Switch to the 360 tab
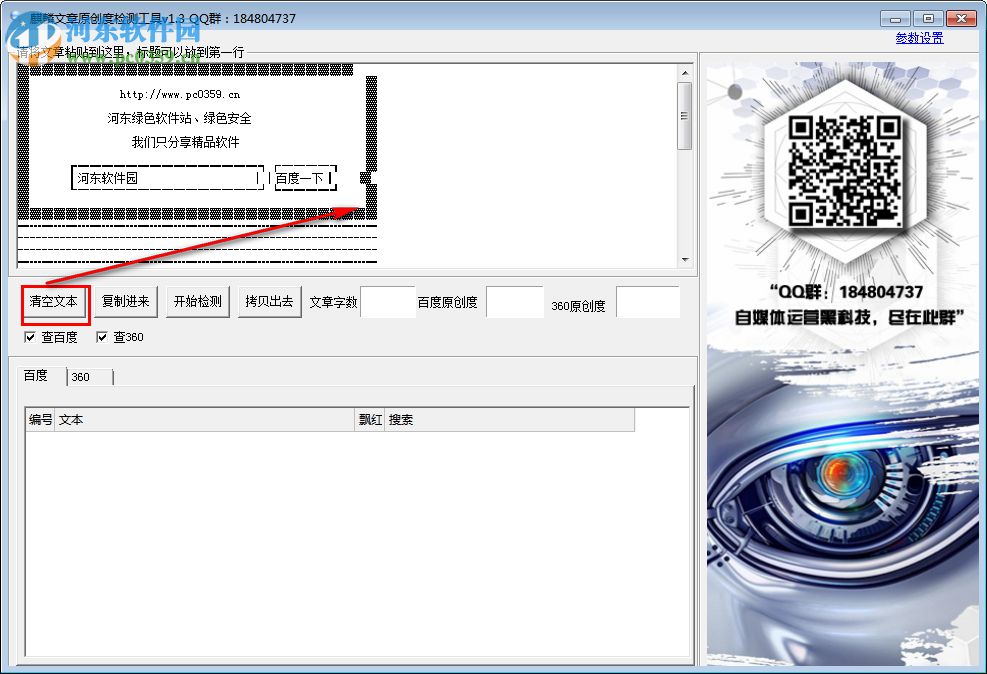 click(x=90, y=377)
